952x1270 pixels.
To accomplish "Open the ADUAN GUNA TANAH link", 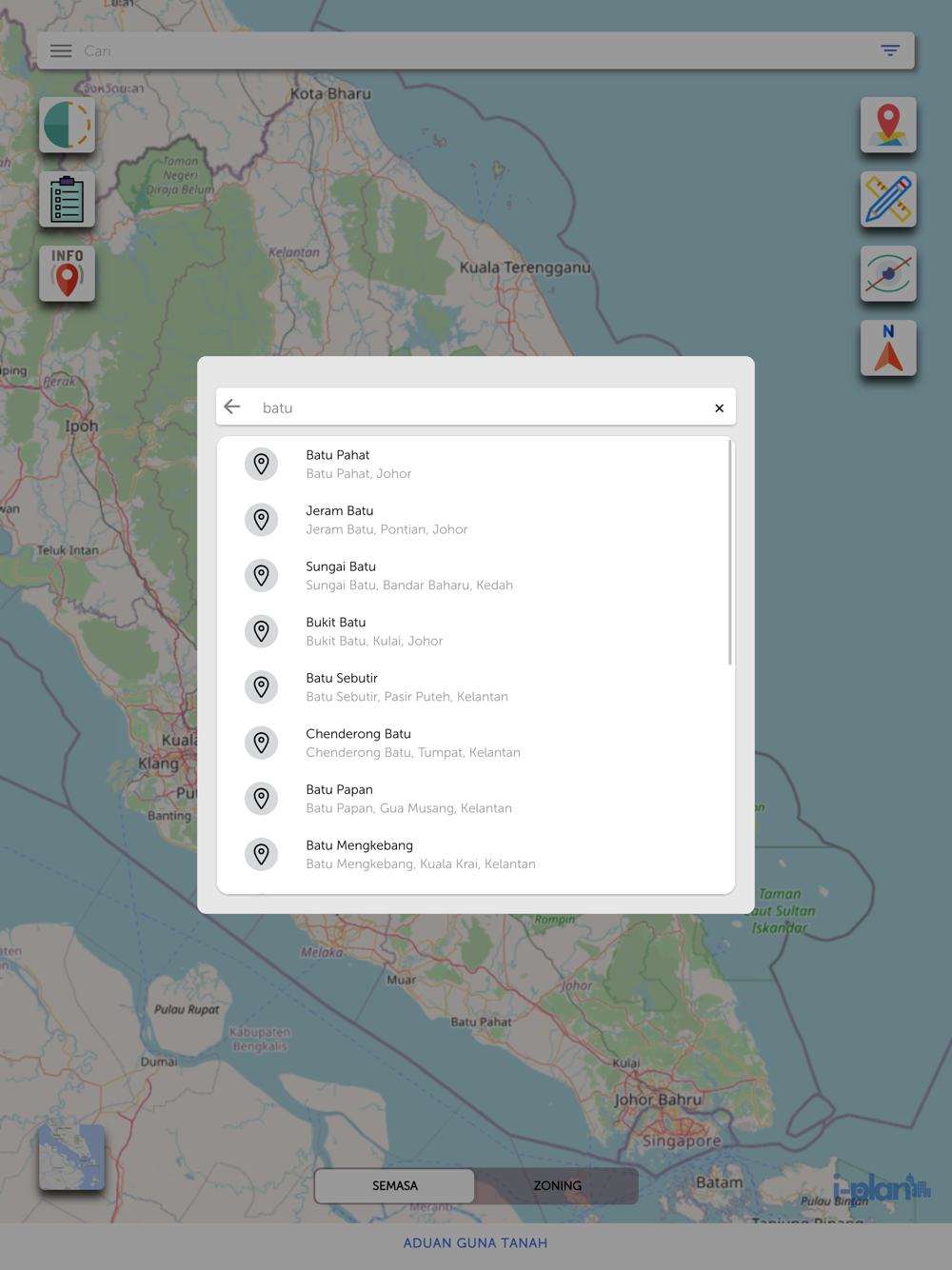I will tap(475, 1243).
